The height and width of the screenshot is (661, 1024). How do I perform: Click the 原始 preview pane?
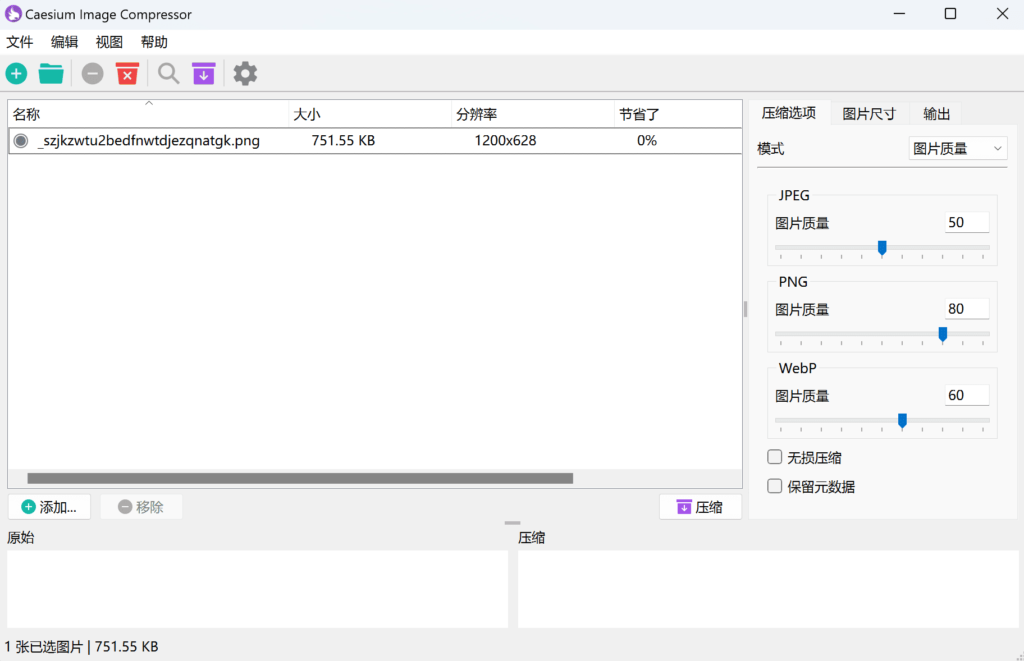tap(257, 589)
